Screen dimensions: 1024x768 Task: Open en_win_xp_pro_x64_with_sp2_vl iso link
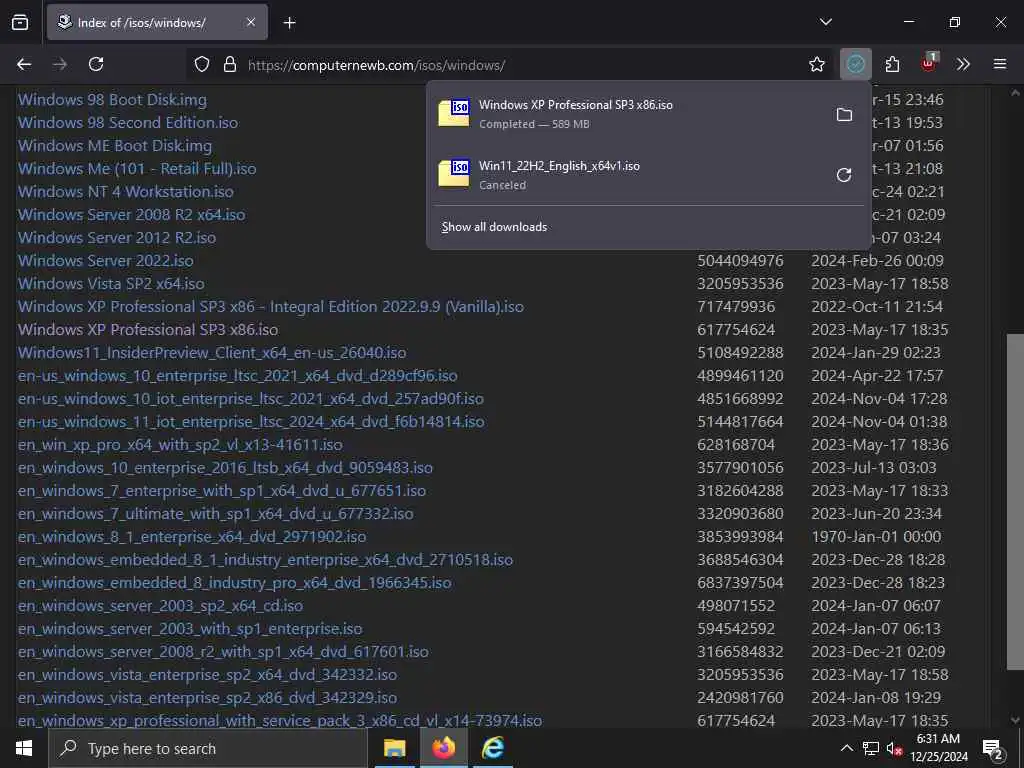coord(180,444)
